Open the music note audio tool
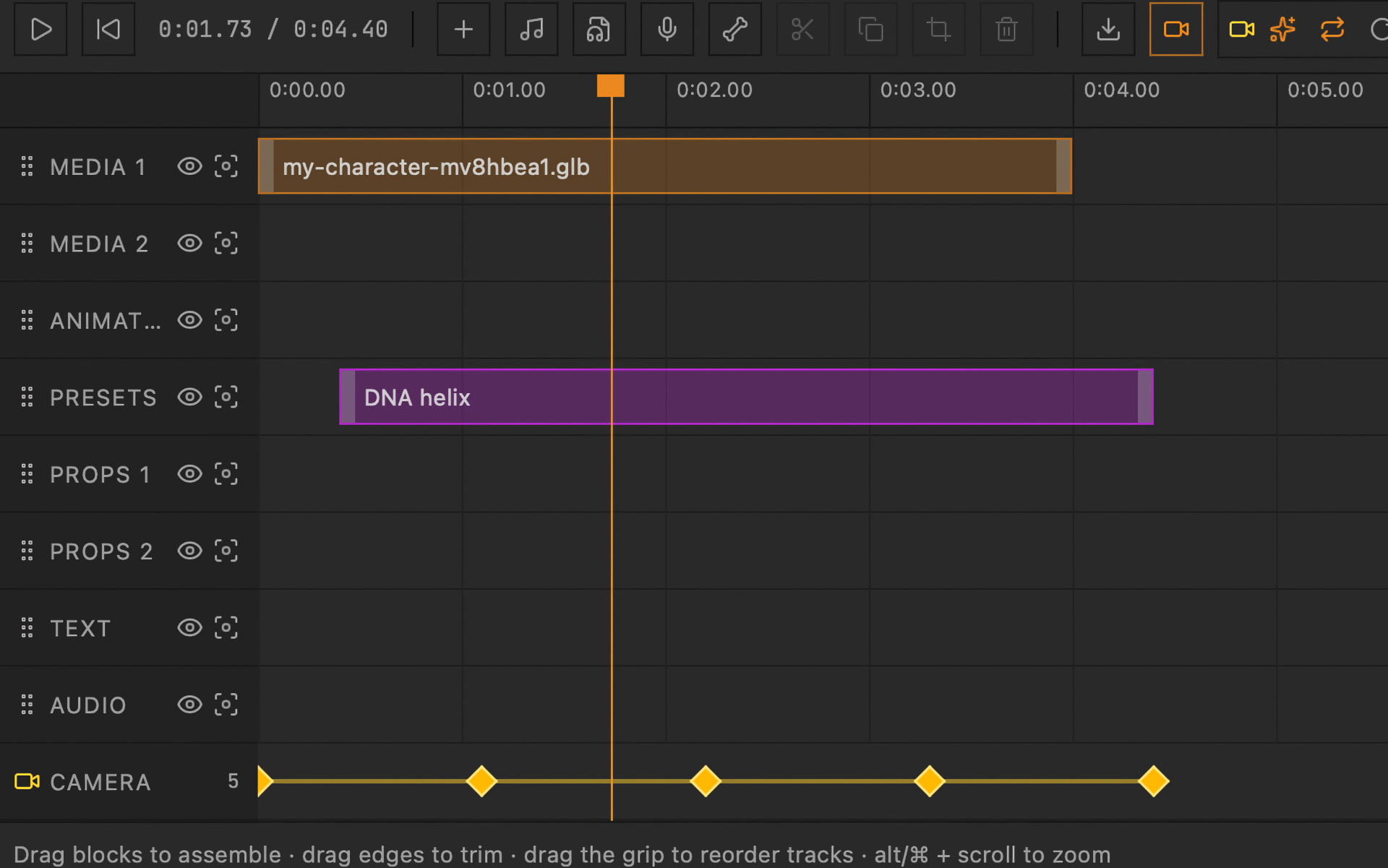The height and width of the screenshot is (868, 1388). click(531, 29)
